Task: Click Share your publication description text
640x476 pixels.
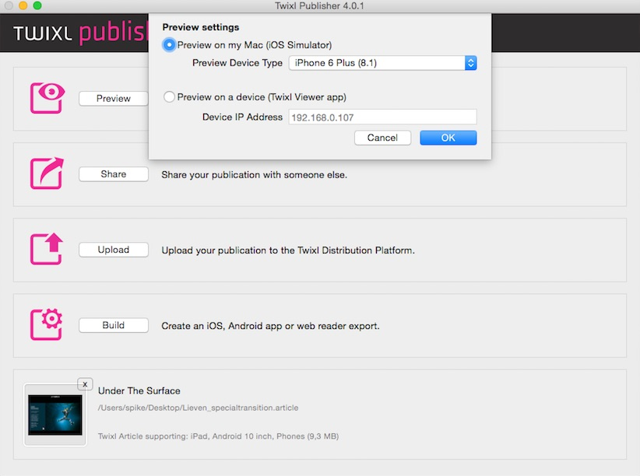Action: [x=254, y=175]
